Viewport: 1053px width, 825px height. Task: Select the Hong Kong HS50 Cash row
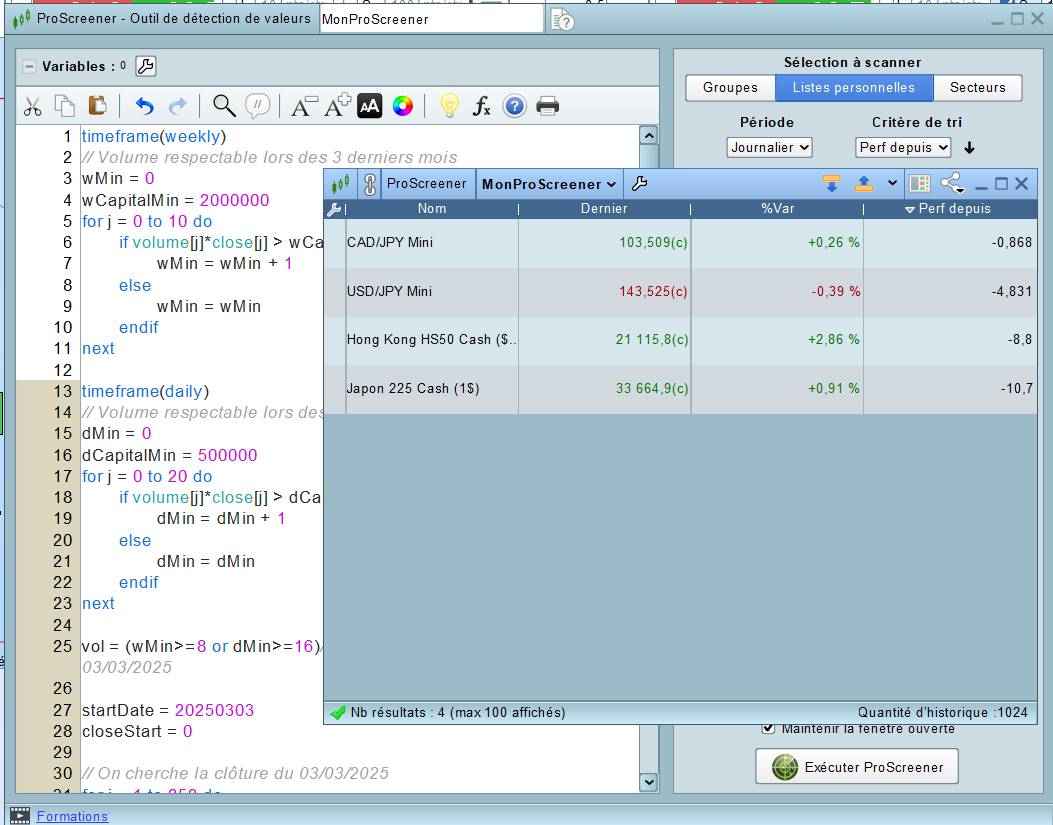tap(680, 340)
